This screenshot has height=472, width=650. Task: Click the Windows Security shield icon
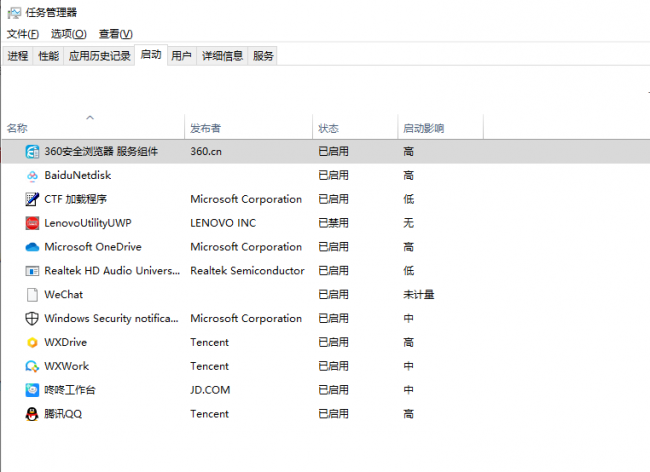click(x=32, y=319)
